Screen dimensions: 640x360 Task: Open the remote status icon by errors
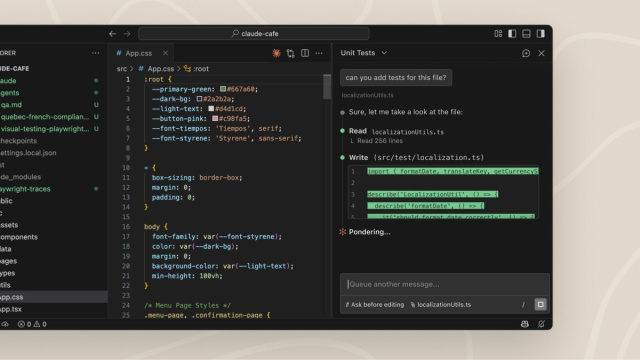click(x=5, y=324)
